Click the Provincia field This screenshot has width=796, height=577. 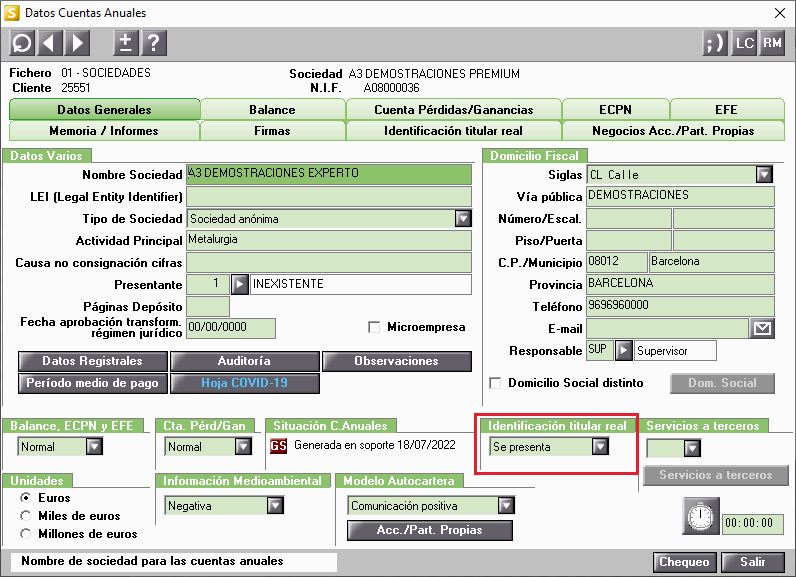680,285
